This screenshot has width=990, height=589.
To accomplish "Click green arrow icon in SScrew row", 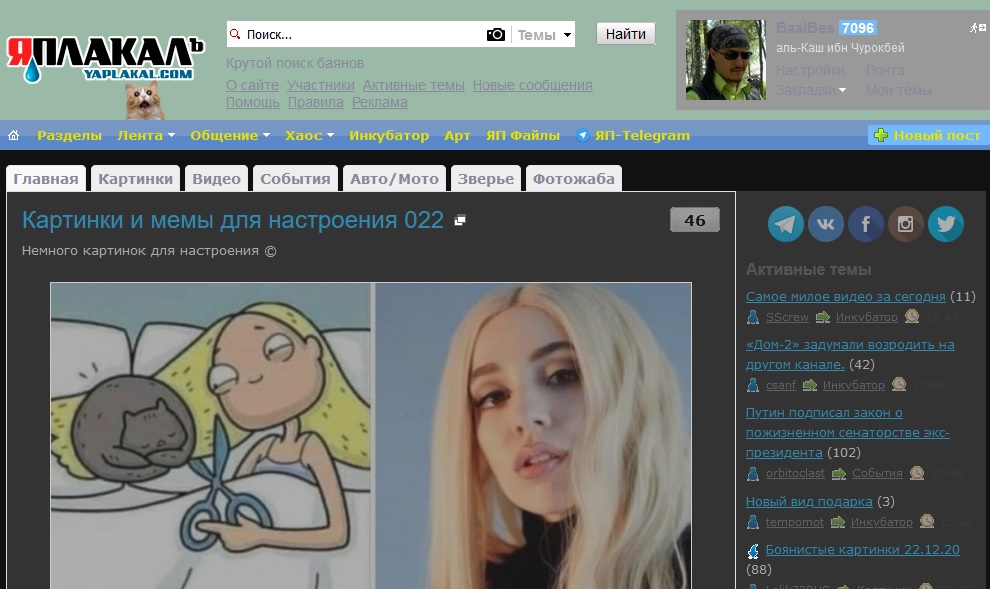I will pos(823,317).
